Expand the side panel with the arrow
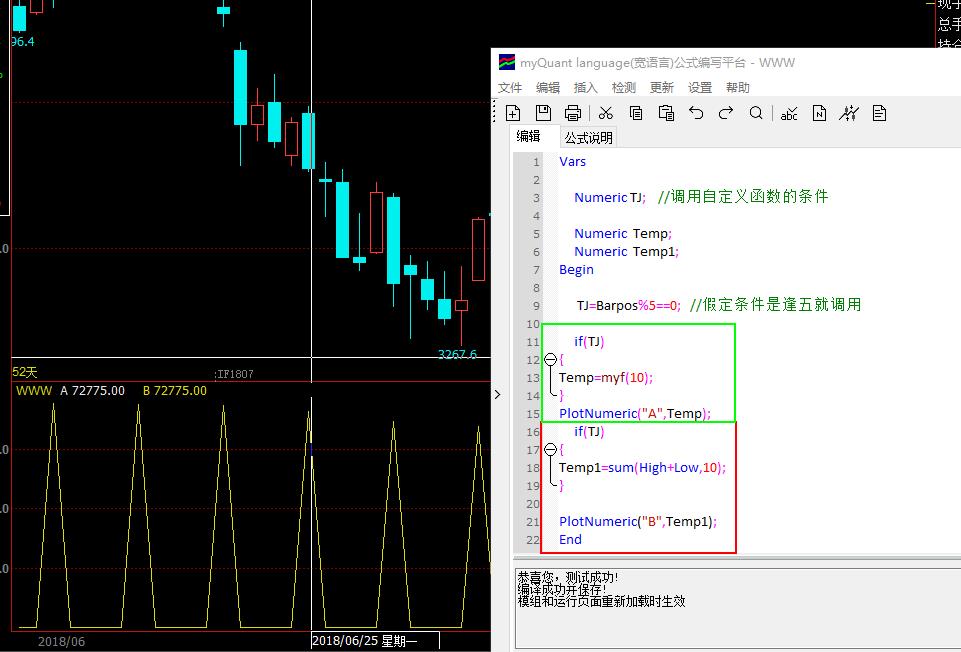Image resolution: width=961 pixels, height=652 pixels. point(498,395)
